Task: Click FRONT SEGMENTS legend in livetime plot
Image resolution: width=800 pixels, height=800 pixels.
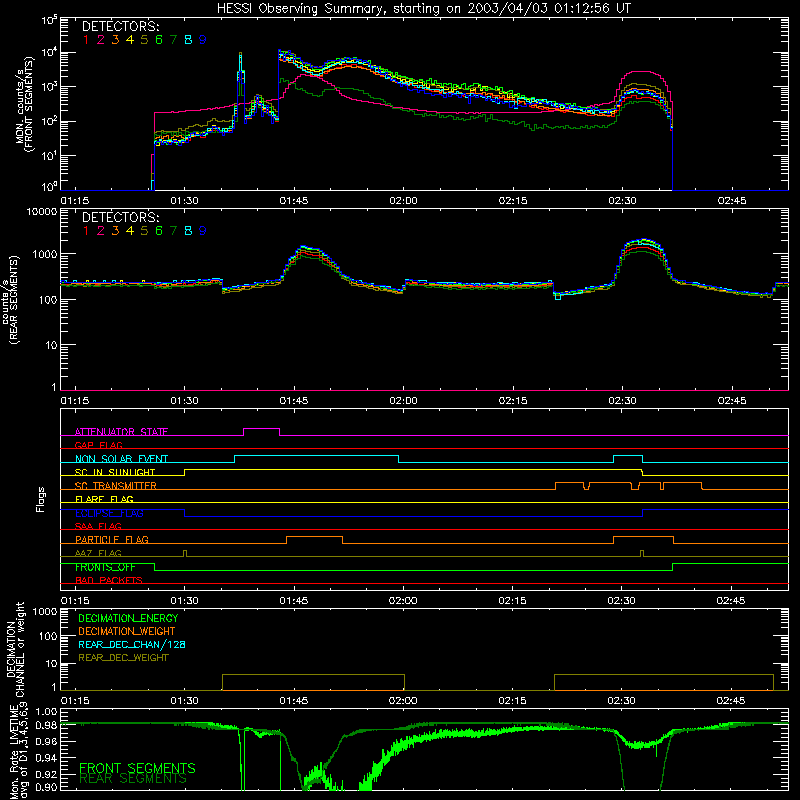Action: coord(137,768)
